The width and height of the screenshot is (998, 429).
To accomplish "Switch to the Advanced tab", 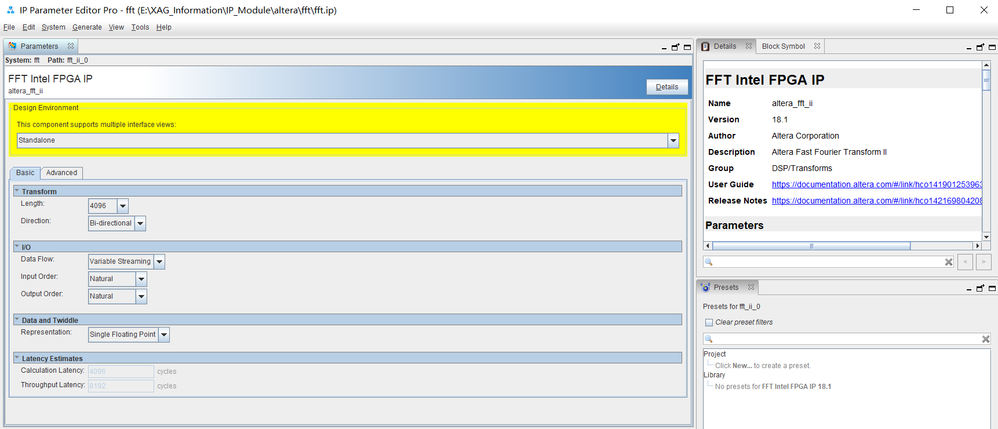I will pos(62,172).
